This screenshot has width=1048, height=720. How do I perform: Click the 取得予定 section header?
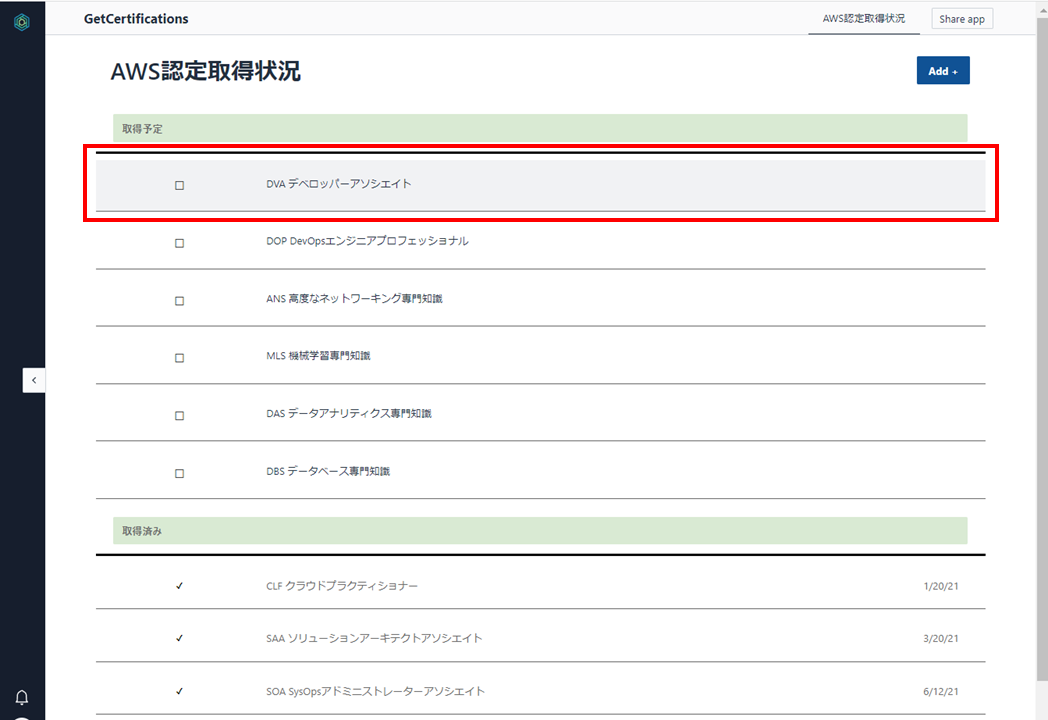[x=540, y=128]
